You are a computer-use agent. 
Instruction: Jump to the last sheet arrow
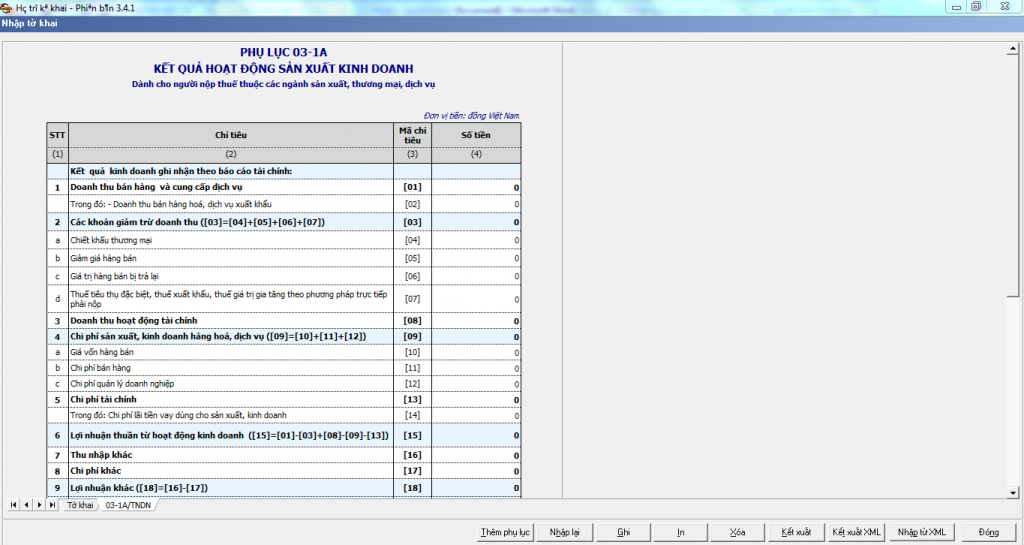pos(52,505)
